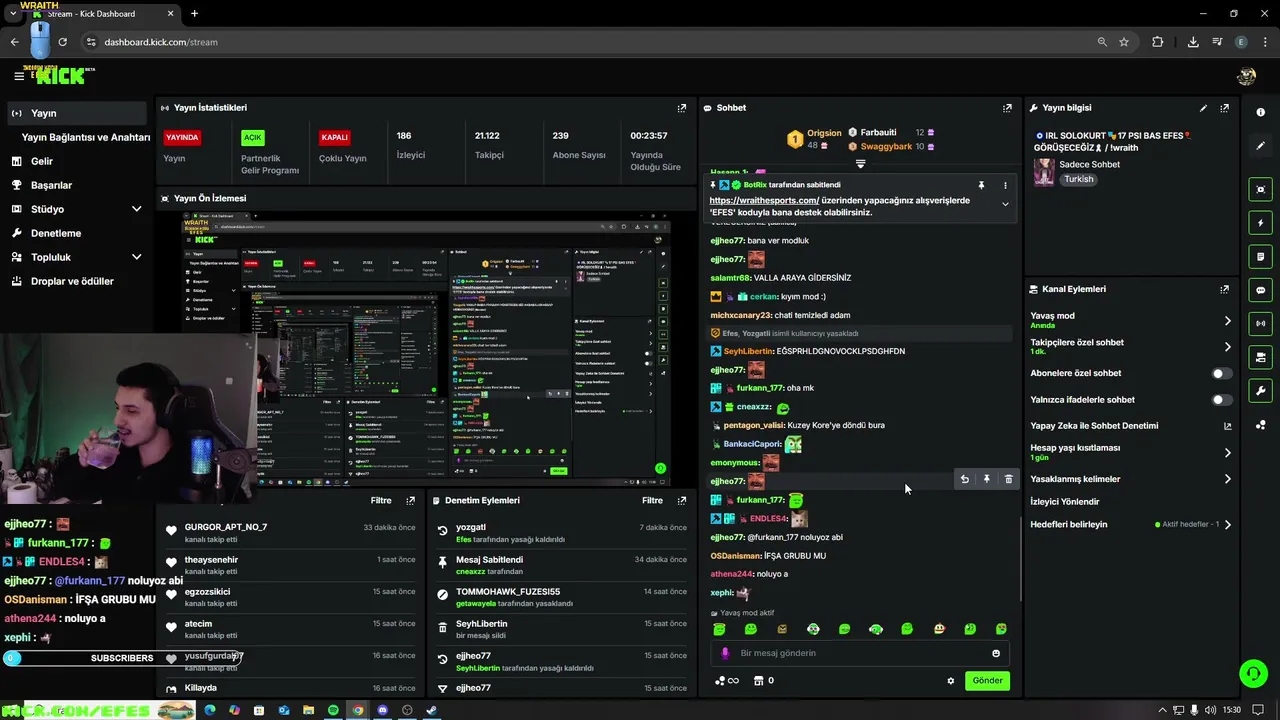
Task: Open Yayın Bağlantısı ve Anahtarı page
Action: tap(86, 137)
